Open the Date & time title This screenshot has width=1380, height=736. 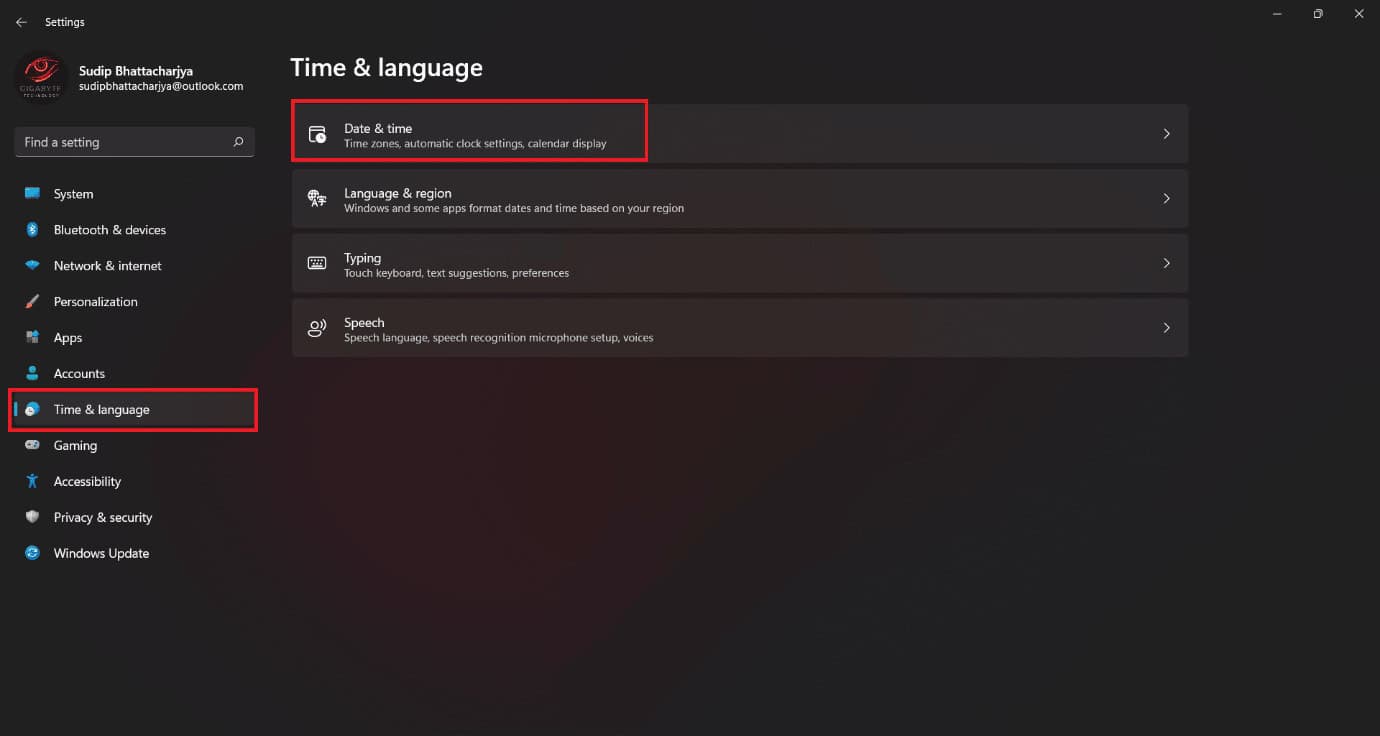point(378,128)
